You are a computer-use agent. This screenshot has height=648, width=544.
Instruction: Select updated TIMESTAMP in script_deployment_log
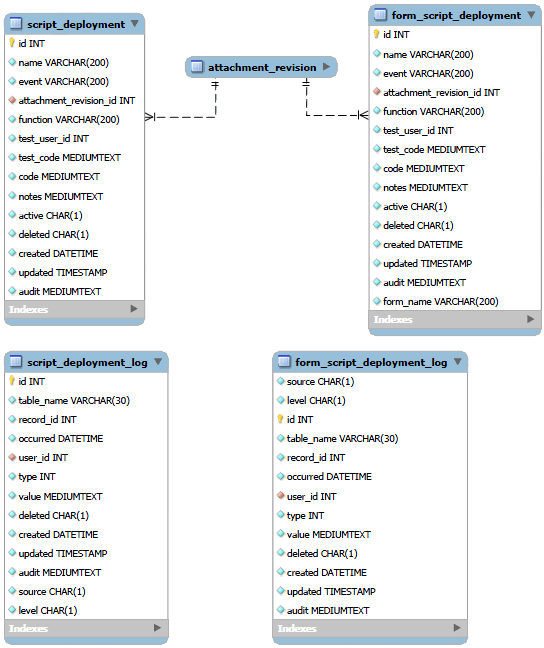pyautogui.click(x=63, y=553)
